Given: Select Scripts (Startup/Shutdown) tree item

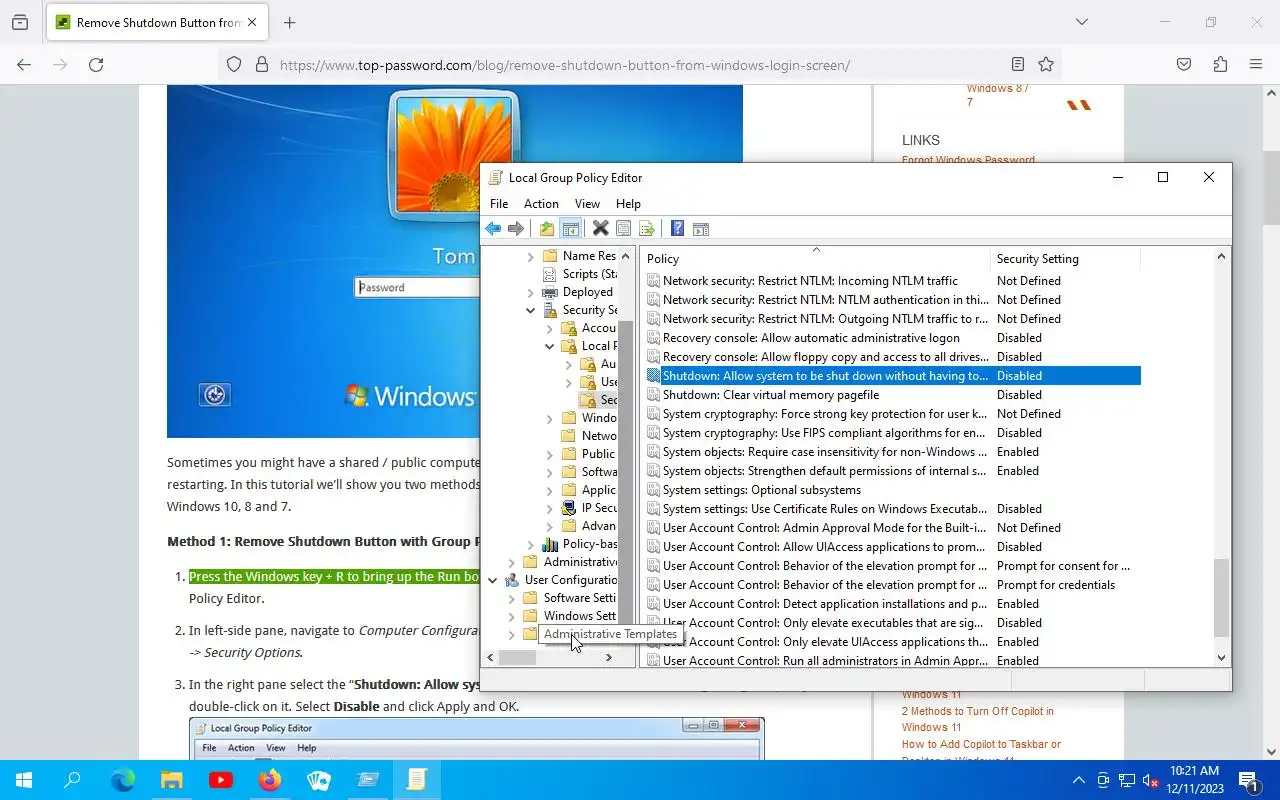Looking at the screenshot, I should point(581,274).
